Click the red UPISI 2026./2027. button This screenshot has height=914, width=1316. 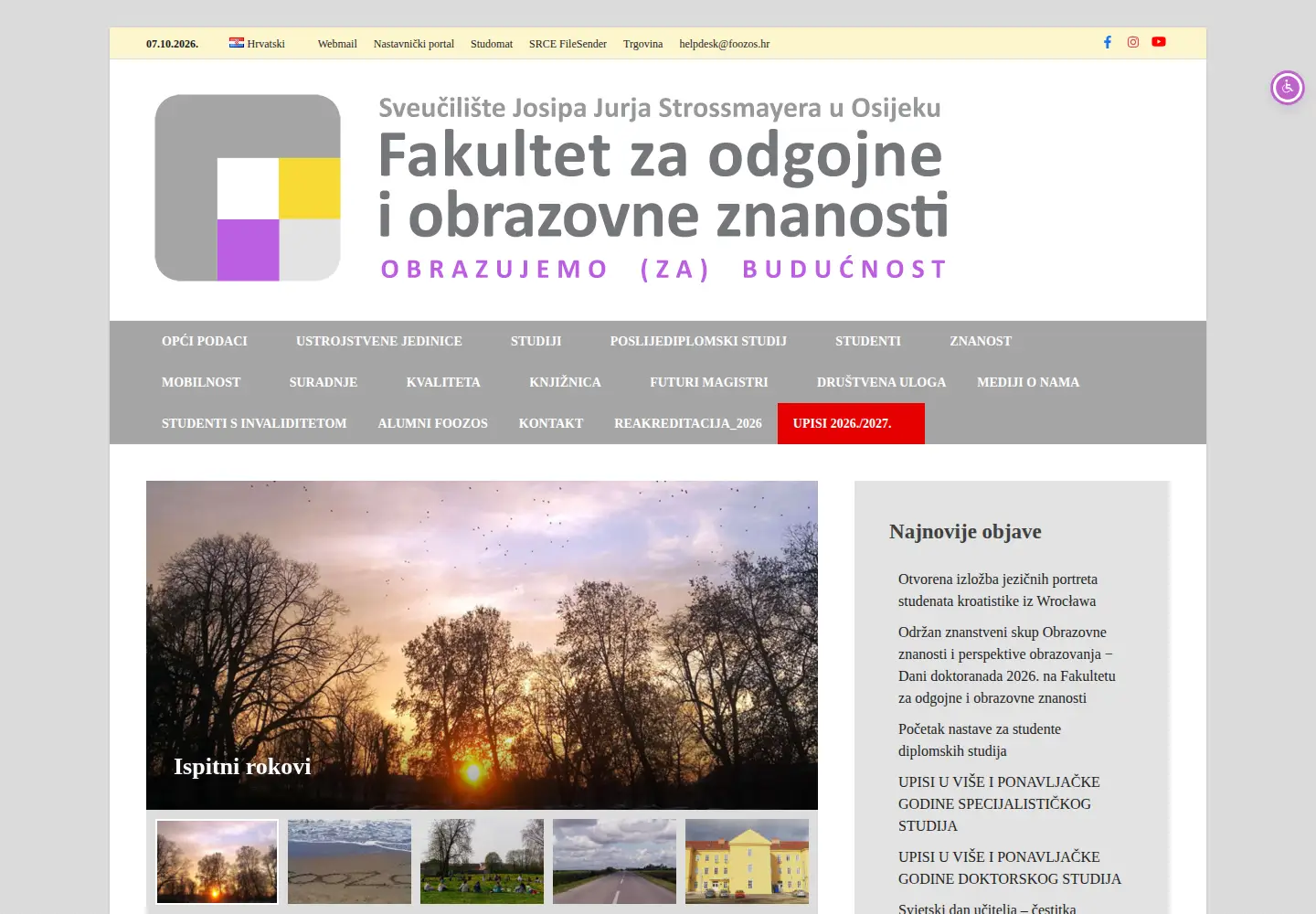pyautogui.click(x=851, y=423)
